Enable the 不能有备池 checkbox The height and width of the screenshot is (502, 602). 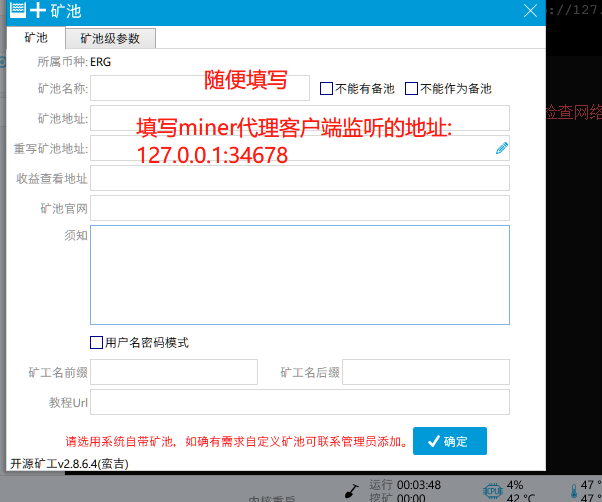click(326, 89)
